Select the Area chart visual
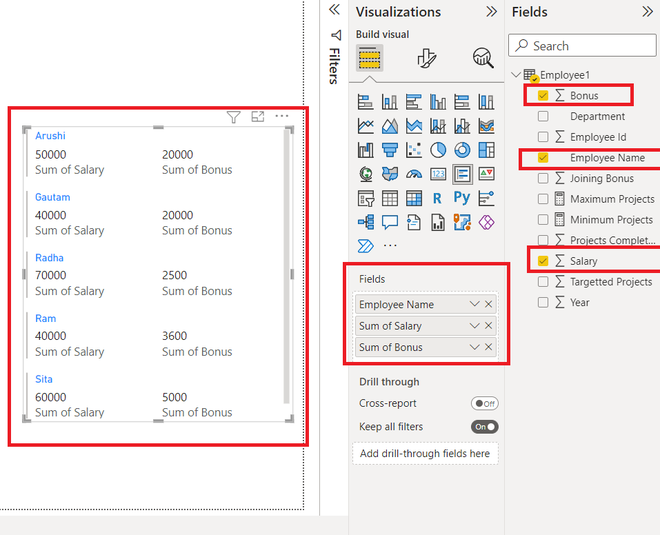660x535 pixels. coord(389,126)
